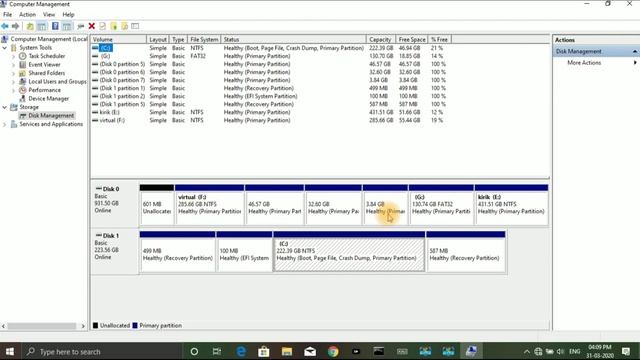Expand the Event Viewer node
640x360 pixels.
pos(13,65)
